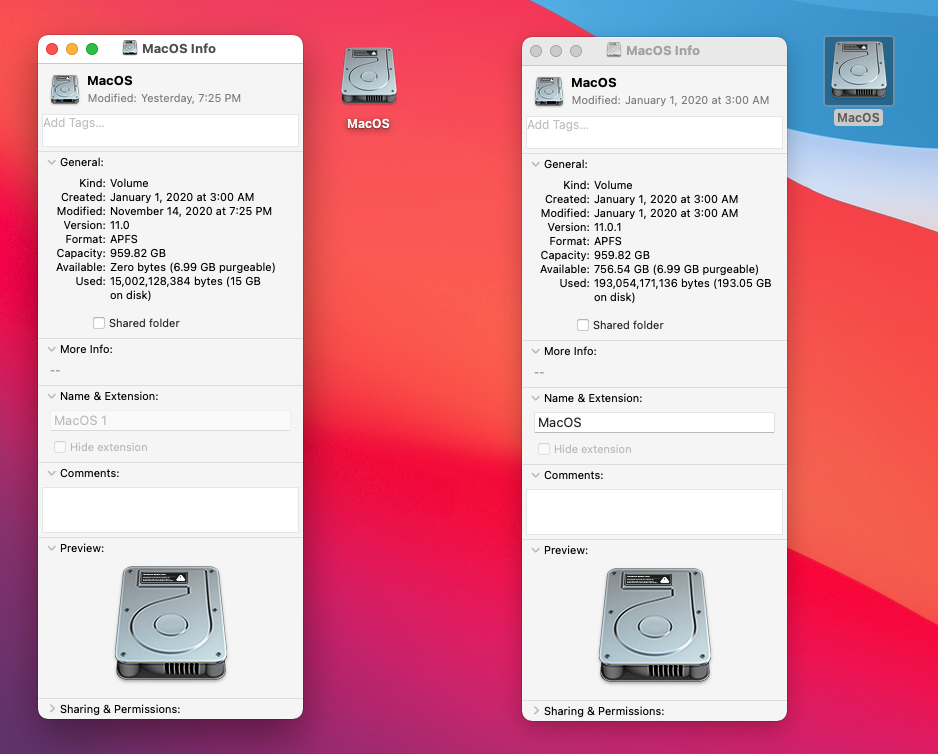The height and width of the screenshot is (754, 938).
Task: Collapse General section in right Info window
Action: (x=536, y=164)
